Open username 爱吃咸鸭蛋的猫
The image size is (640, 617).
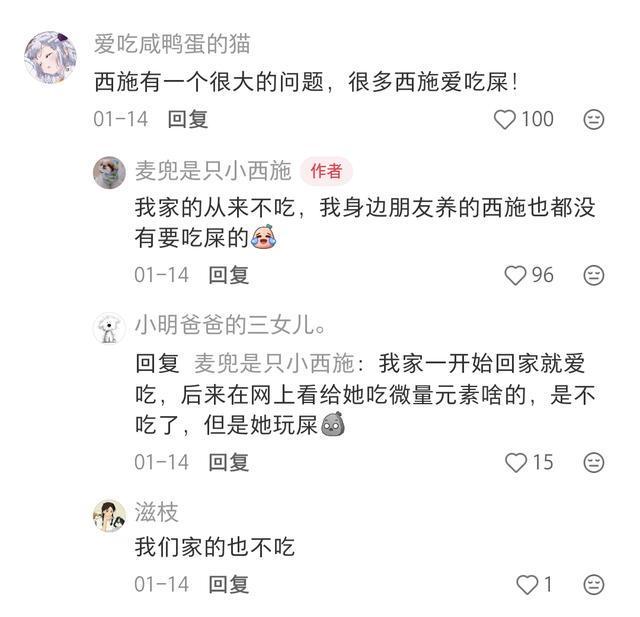tap(172, 44)
